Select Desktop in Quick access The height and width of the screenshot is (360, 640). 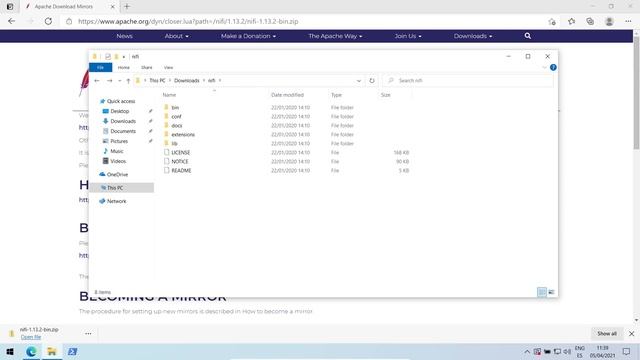(x=120, y=111)
